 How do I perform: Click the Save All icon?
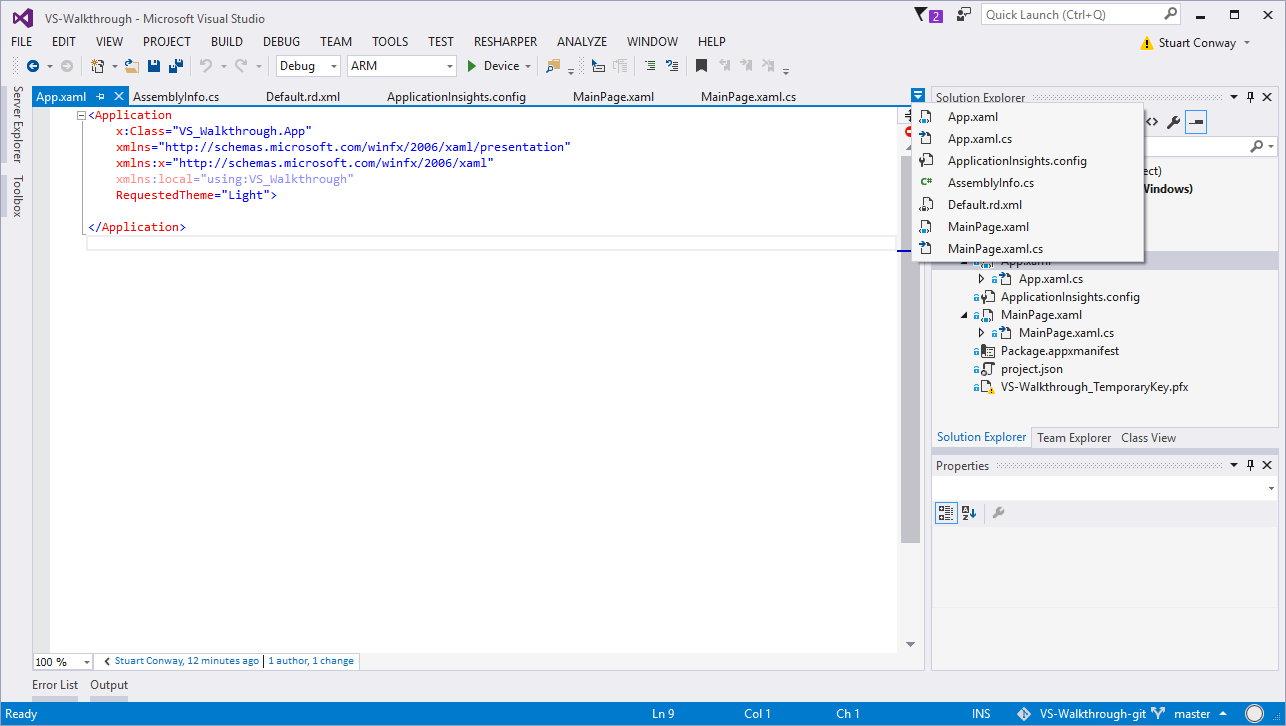(x=176, y=66)
